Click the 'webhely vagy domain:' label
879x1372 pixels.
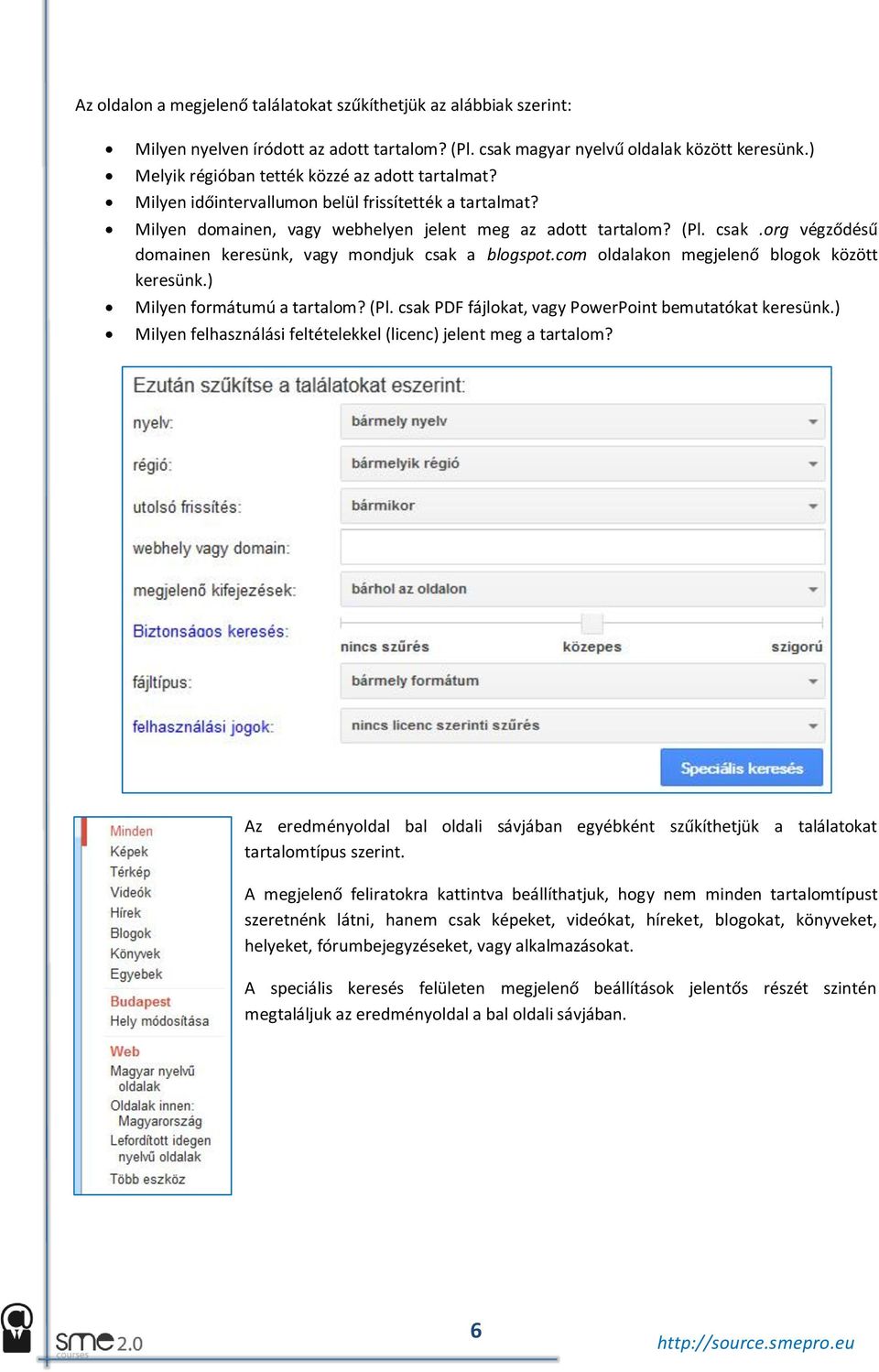(212, 549)
